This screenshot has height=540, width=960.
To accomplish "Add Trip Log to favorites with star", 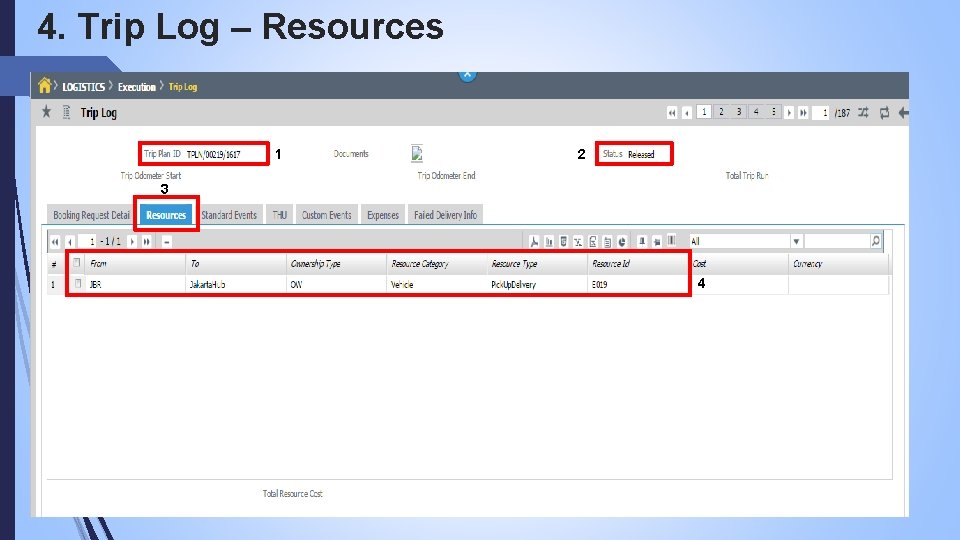I will click(x=47, y=111).
